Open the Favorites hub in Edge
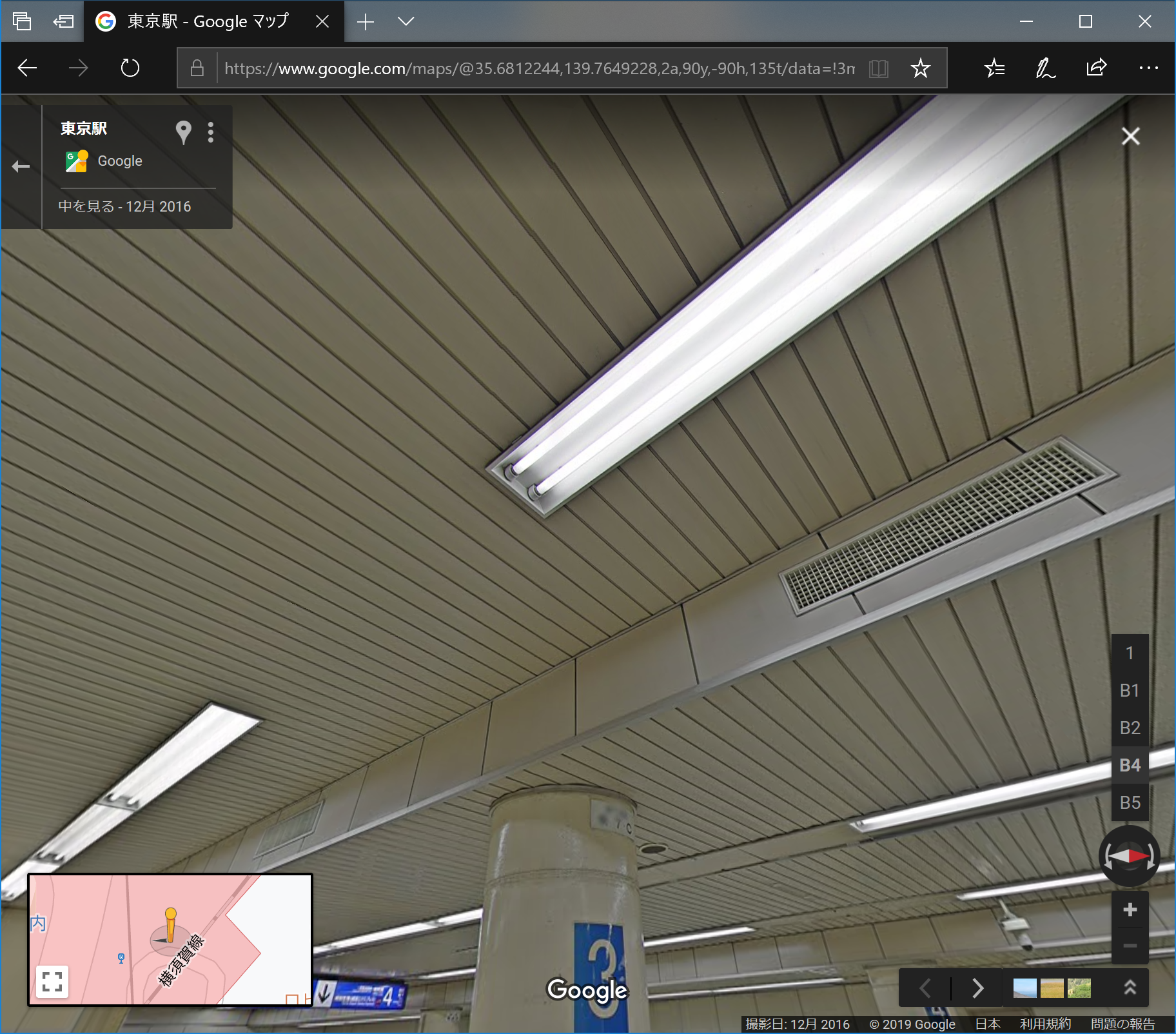 994,68
